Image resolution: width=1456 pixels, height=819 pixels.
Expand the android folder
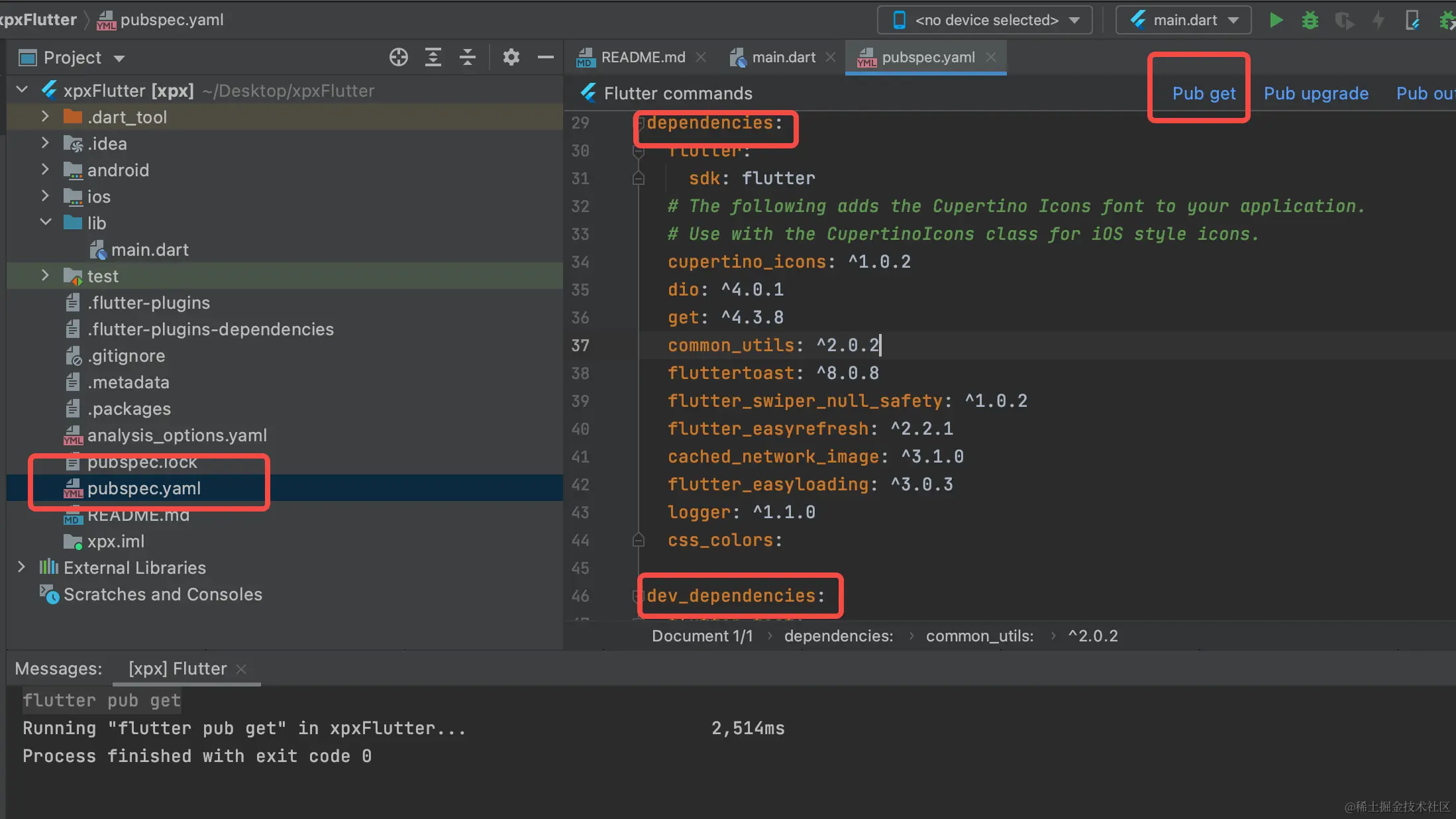click(x=45, y=170)
